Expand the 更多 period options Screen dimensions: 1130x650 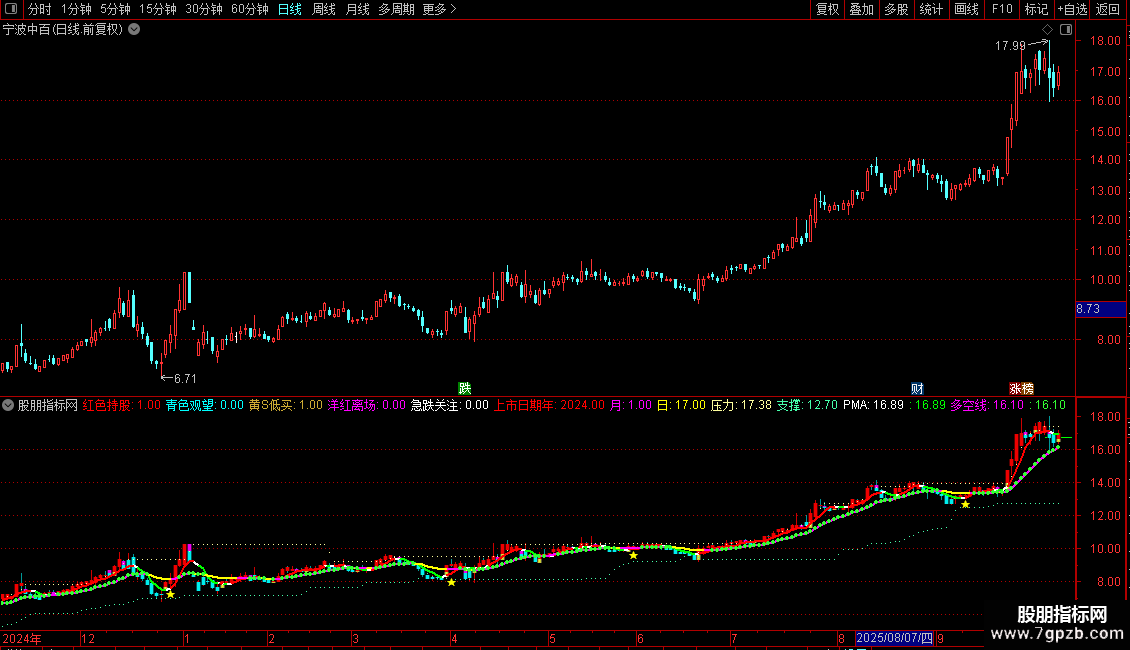click(440, 9)
